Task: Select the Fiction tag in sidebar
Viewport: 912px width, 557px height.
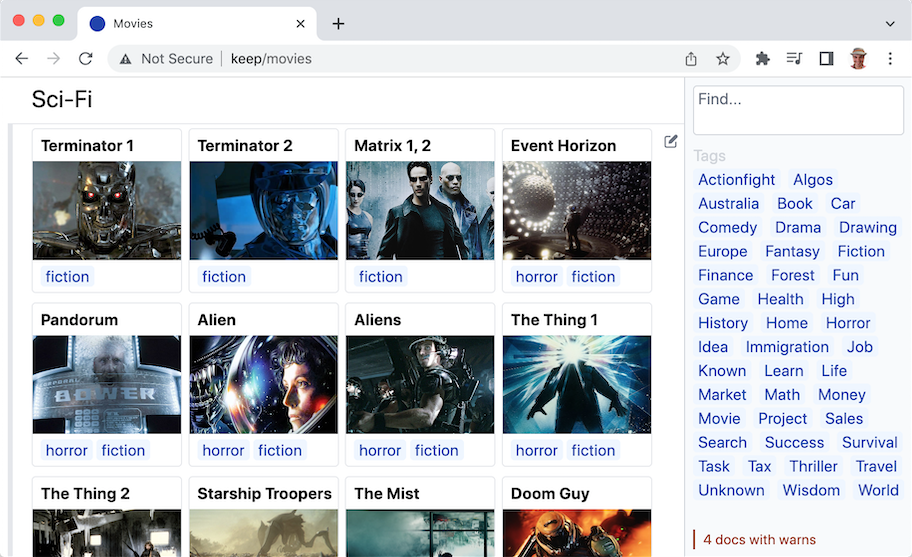Action: click(861, 251)
